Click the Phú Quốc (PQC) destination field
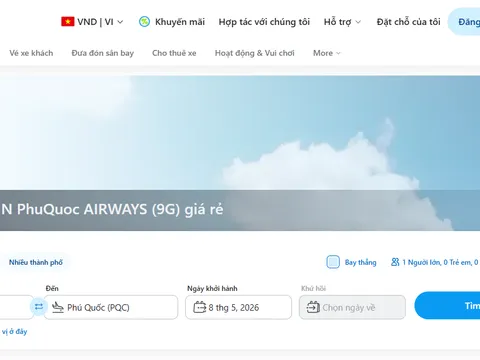The width and height of the screenshot is (480, 360). point(111,307)
